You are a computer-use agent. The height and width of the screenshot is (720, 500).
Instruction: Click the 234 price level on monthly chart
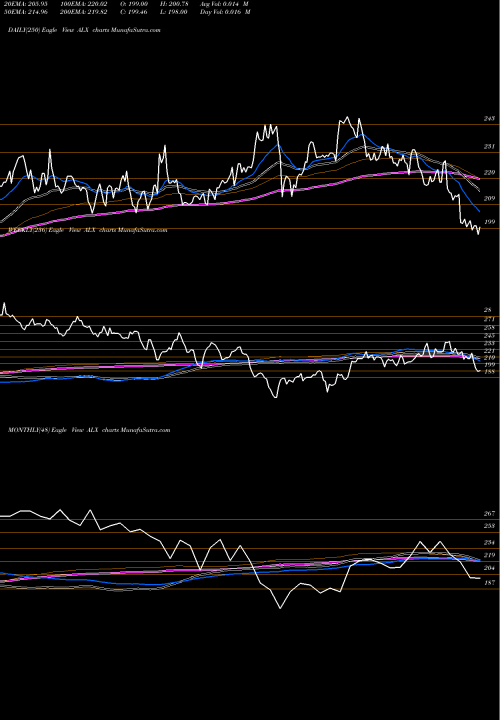coord(489,543)
